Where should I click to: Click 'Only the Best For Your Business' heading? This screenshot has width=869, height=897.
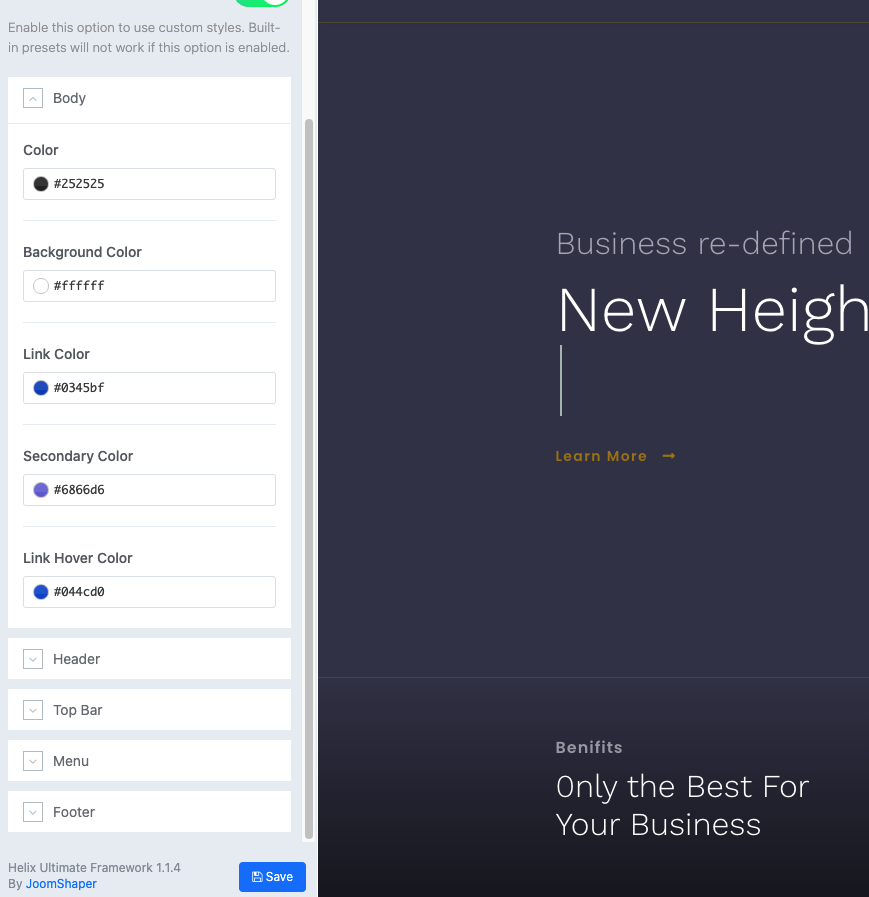click(x=682, y=805)
